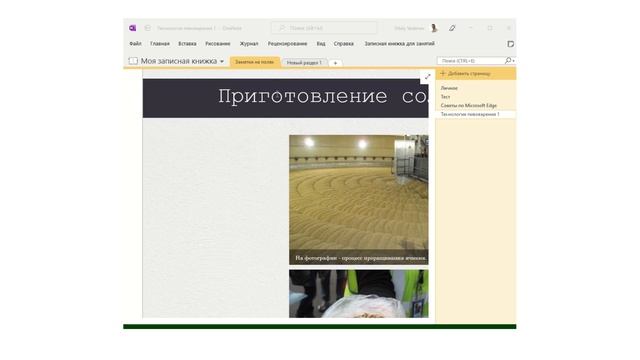Click the OneNote app icon in title bar
This screenshot has width=640, height=360.
click(133, 28)
